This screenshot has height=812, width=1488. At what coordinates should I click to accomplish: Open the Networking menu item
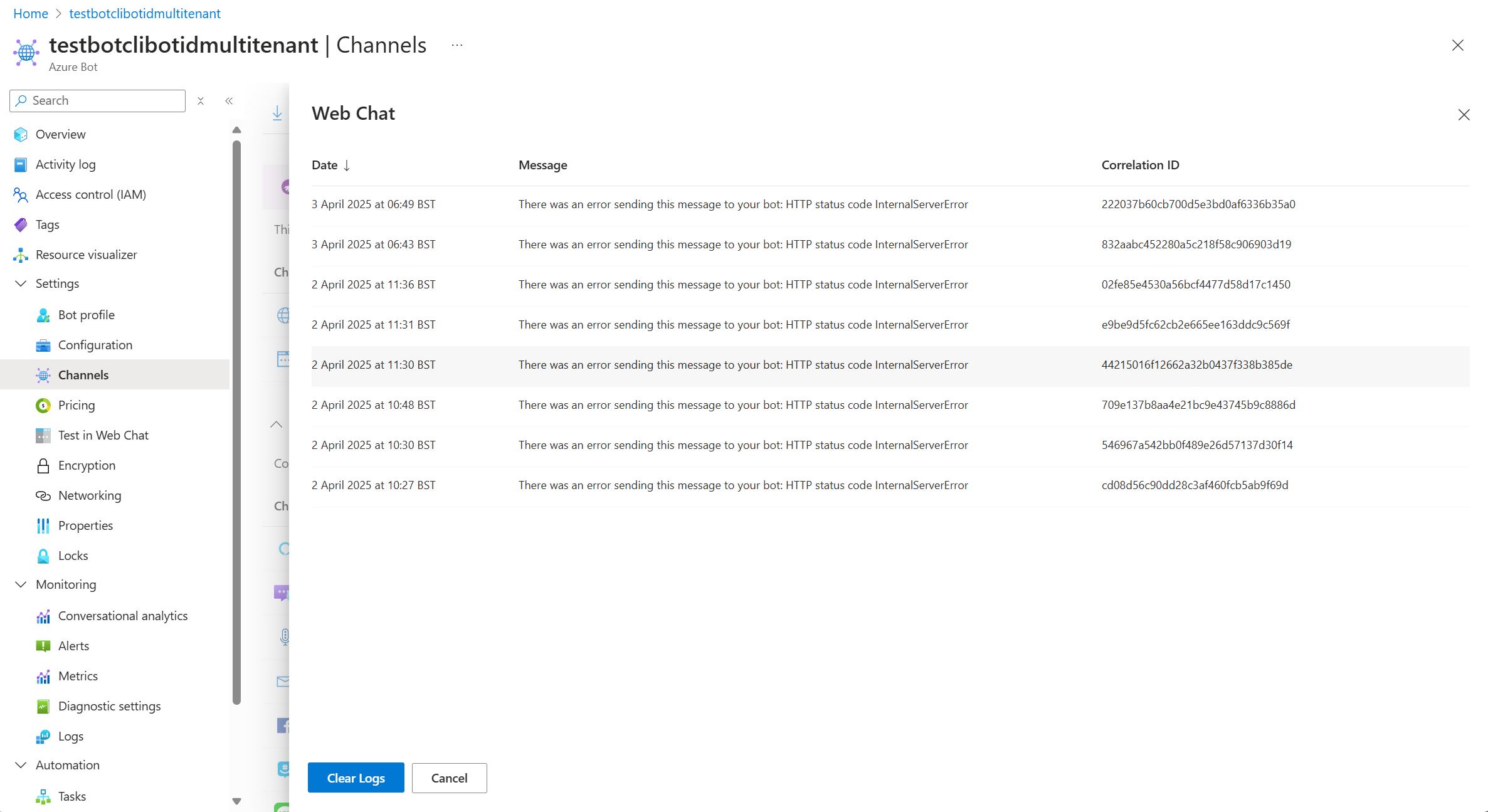(90, 495)
